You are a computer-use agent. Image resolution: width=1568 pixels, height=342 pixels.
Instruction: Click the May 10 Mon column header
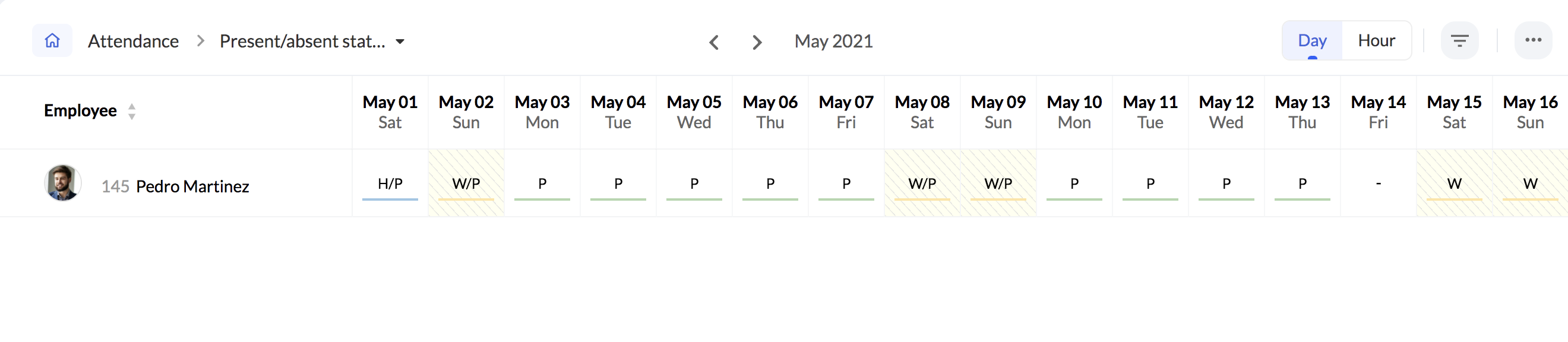tap(1074, 112)
